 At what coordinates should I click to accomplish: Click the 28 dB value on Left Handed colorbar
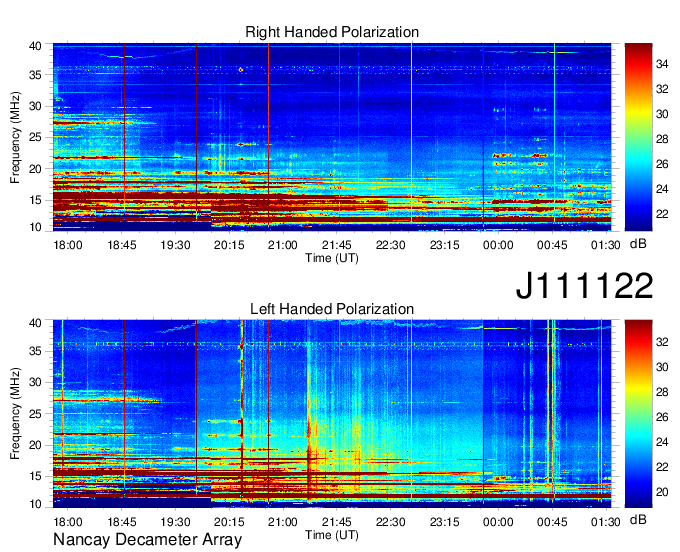(x=662, y=392)
